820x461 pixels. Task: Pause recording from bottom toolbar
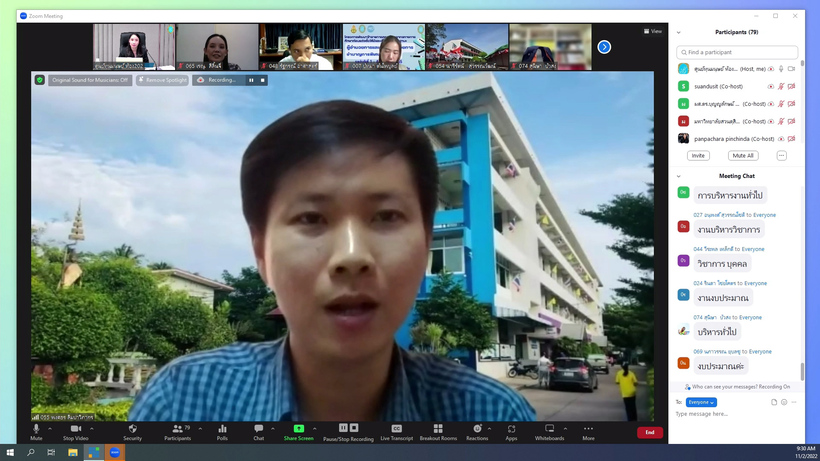[x=343, y=428]
